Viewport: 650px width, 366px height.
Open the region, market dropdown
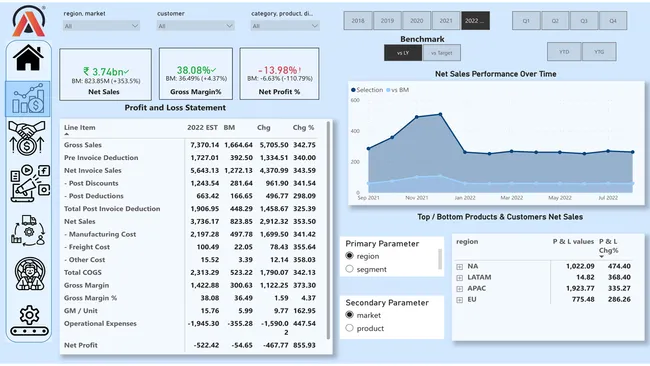coord(101,26)
